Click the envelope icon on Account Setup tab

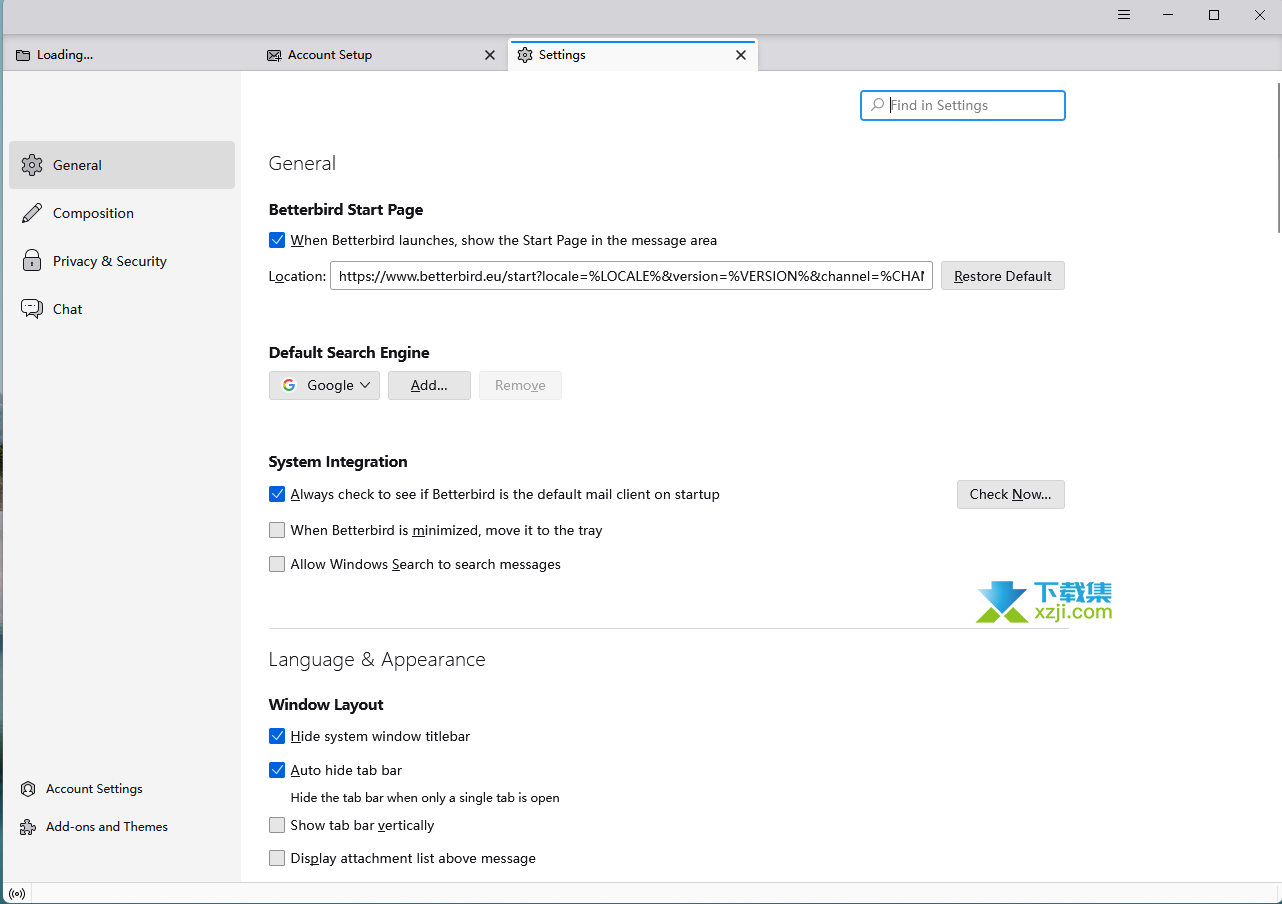click(x=274, y=55)
